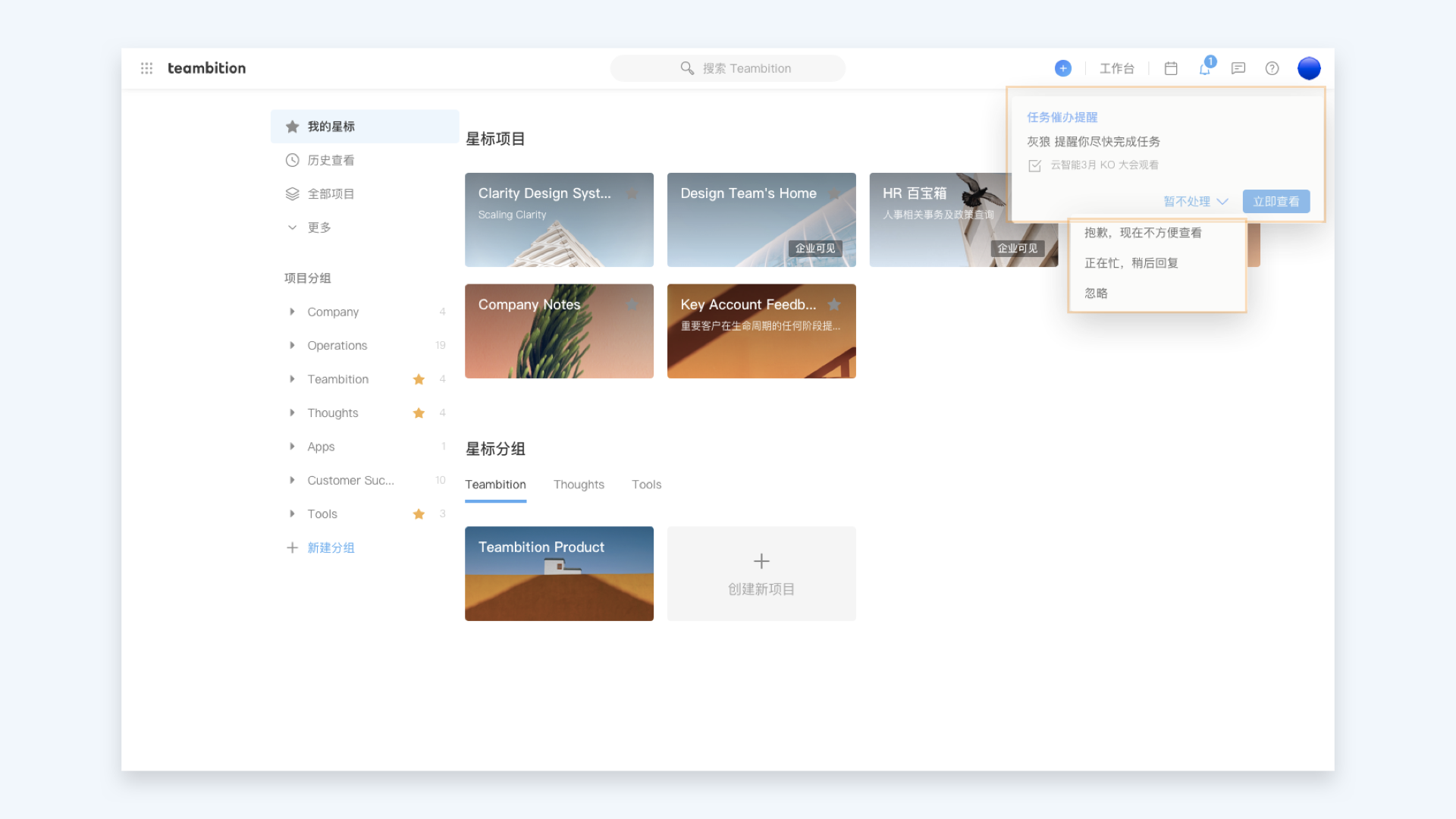1456x819 pixels.
Task: Select 我的星标 in the sidebar
Action: (x=365, y=127)
